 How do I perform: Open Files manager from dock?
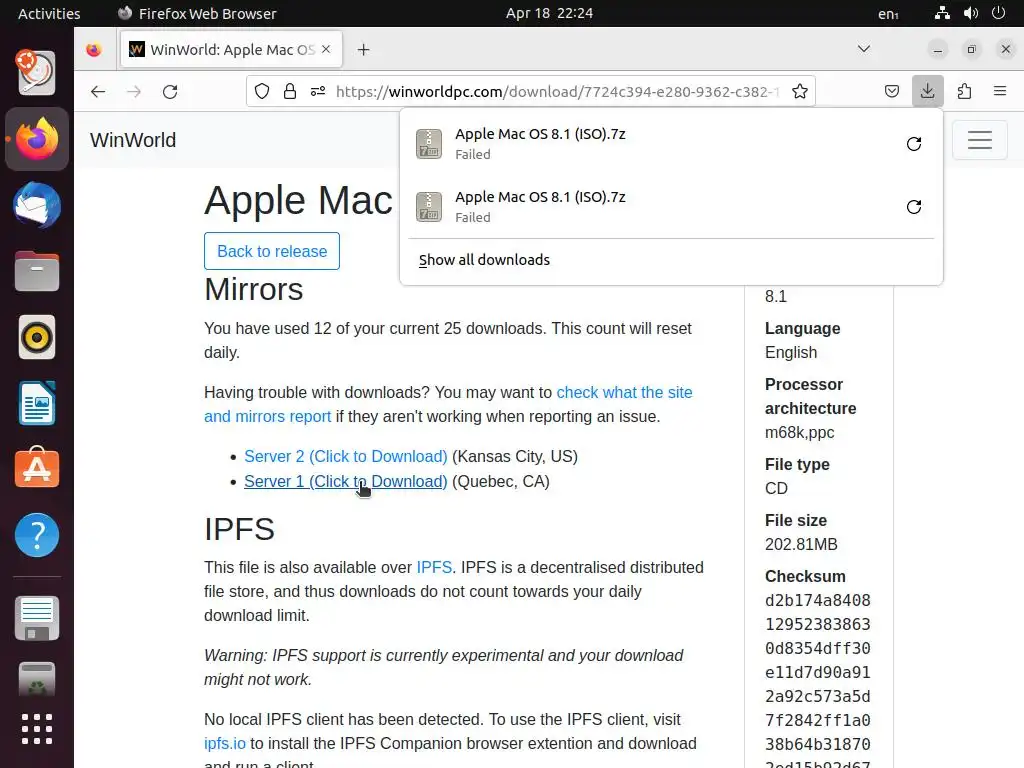click(x=37, y=271)
